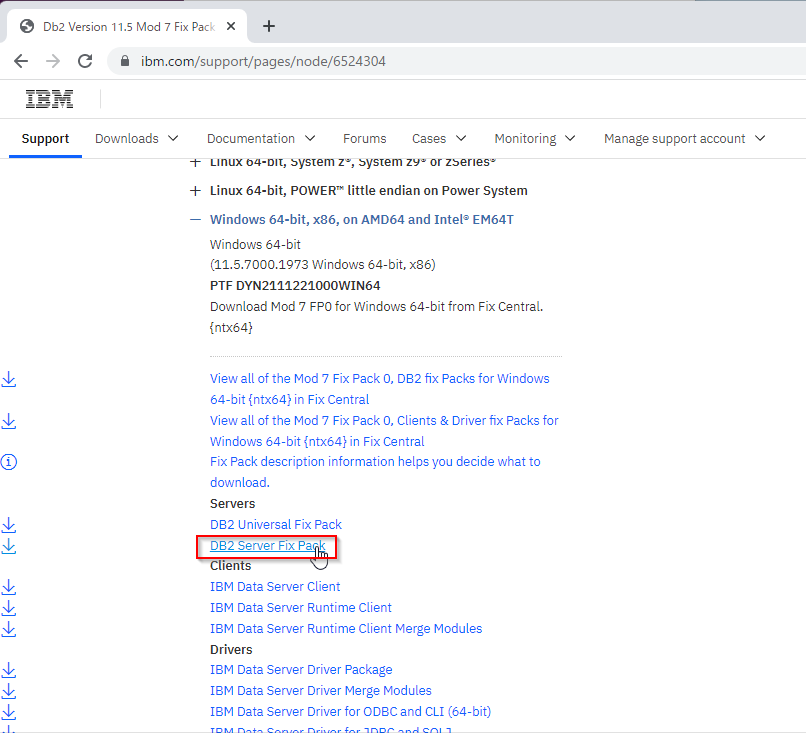This screenshot has width=806, height=733.
Task: Click the topmost download icon in the left sidebar
Action: point(9,379)
